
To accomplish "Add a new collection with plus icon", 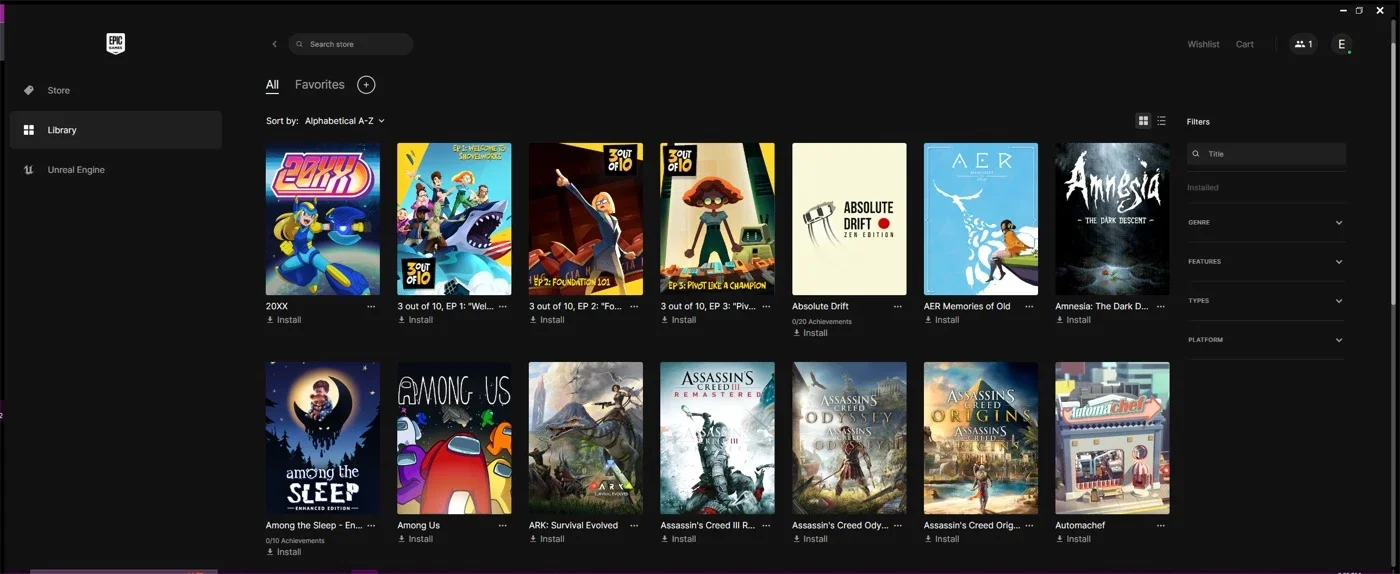I will pos(366,85).
